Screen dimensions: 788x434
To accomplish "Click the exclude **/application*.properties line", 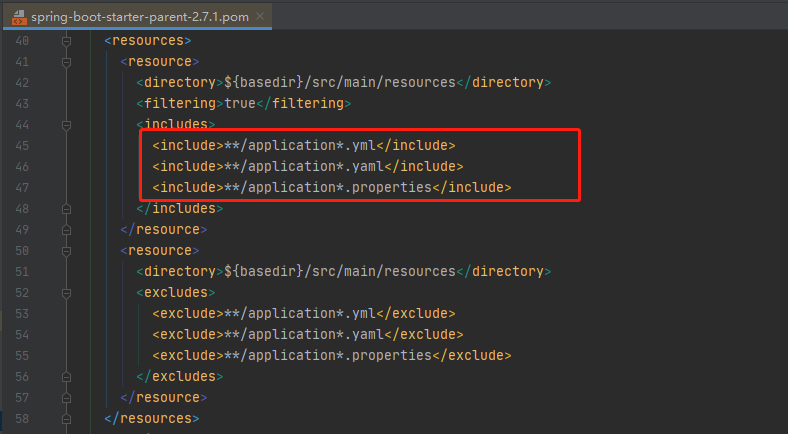I will point(332,356).
